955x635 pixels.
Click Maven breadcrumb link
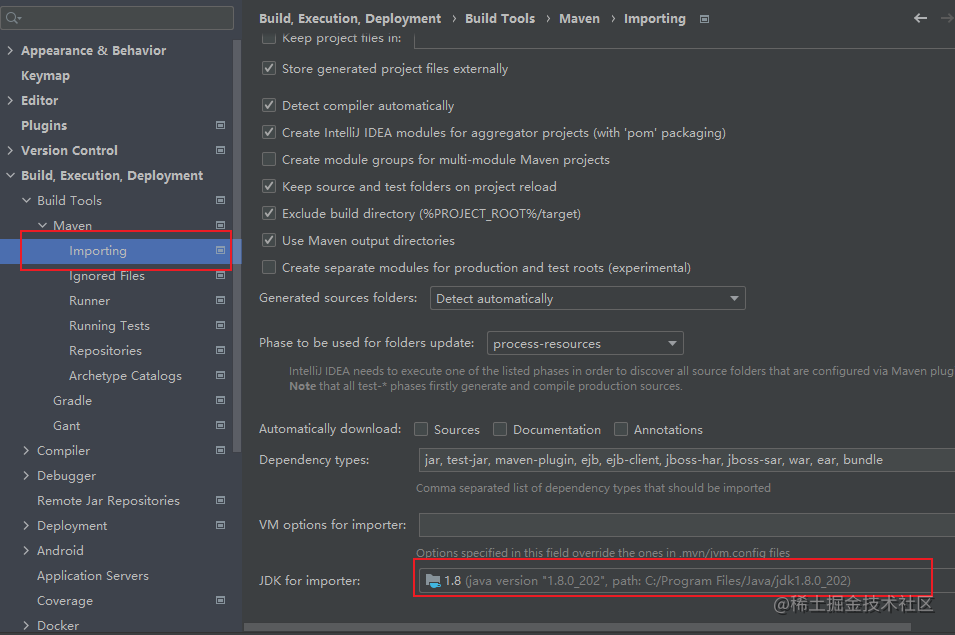[579, 19]
